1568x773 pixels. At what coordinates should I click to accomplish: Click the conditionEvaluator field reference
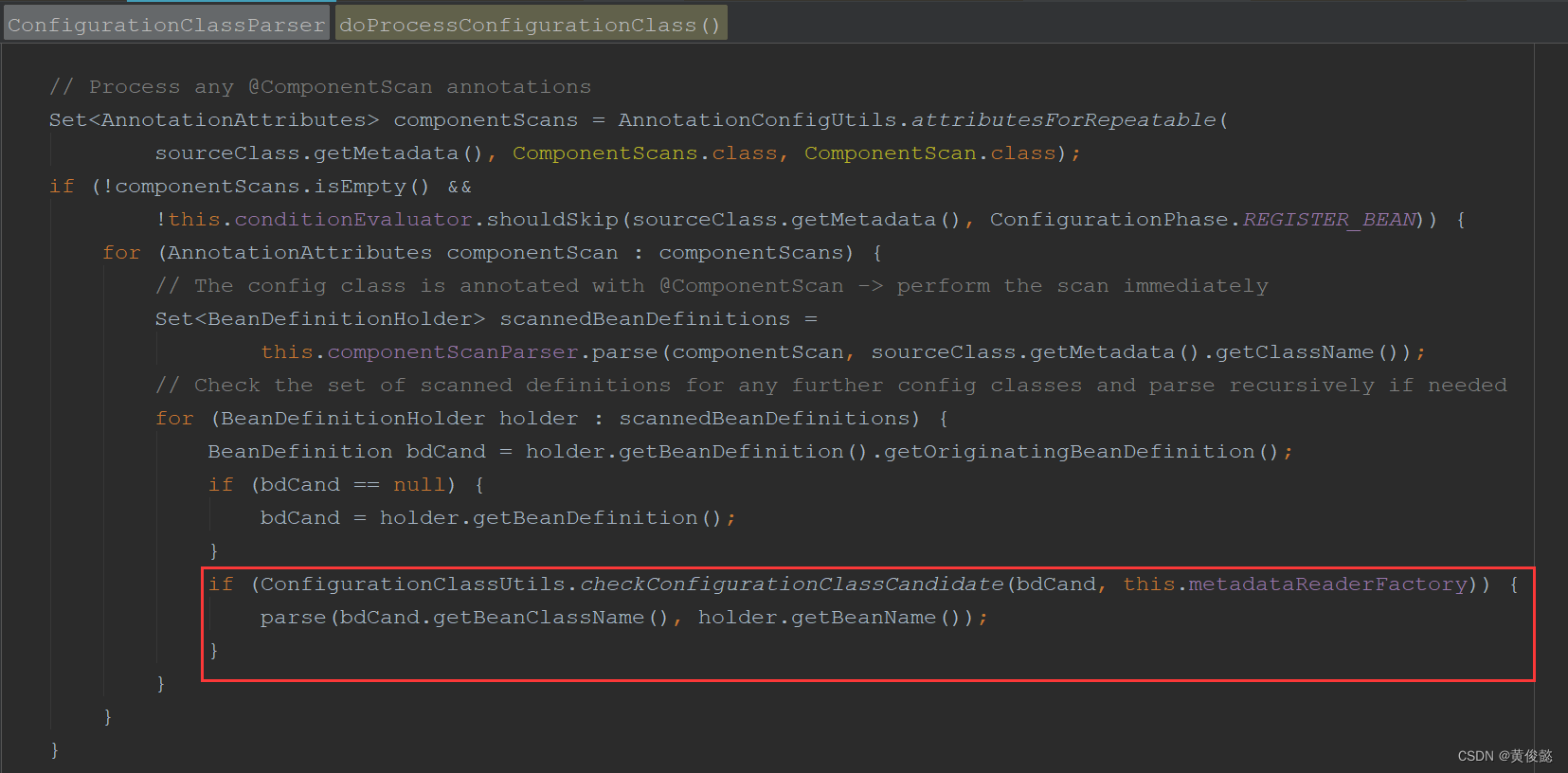tap(353, 220)
